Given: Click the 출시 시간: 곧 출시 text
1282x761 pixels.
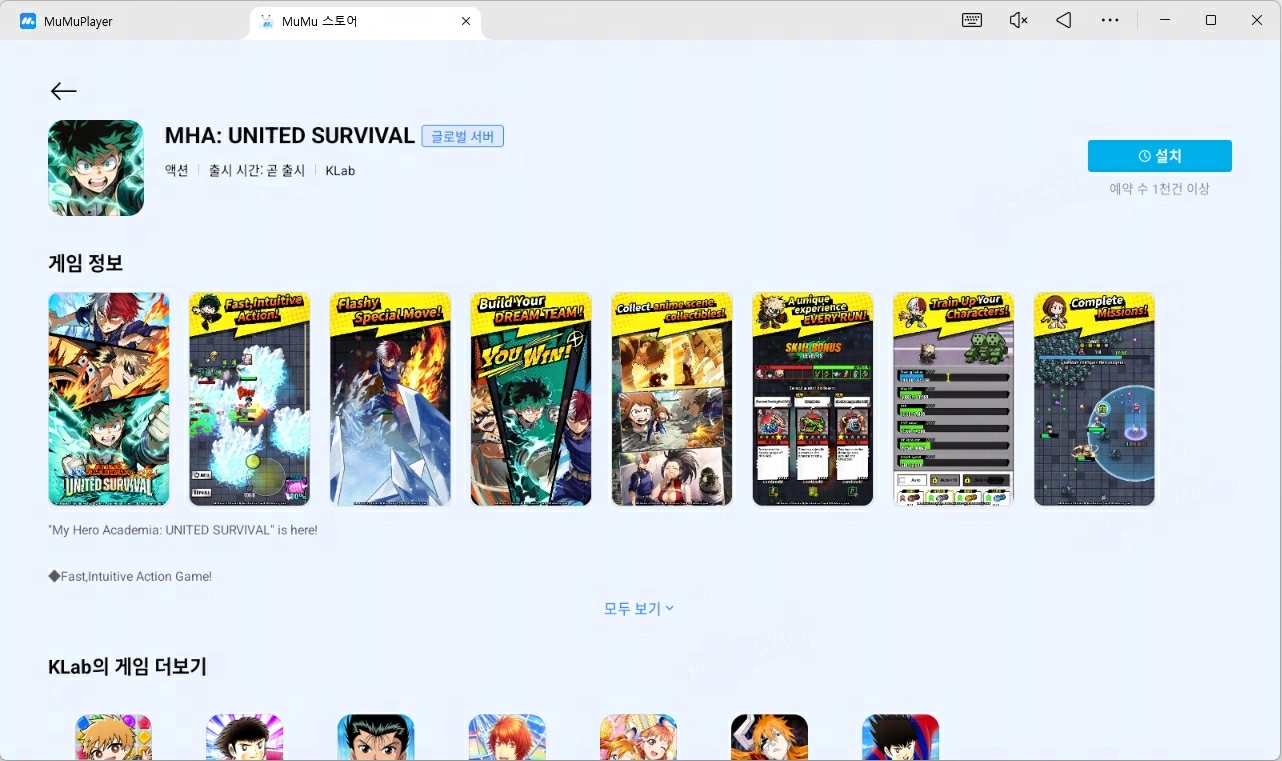Looking at the screenshot, I should coord(257,171).
